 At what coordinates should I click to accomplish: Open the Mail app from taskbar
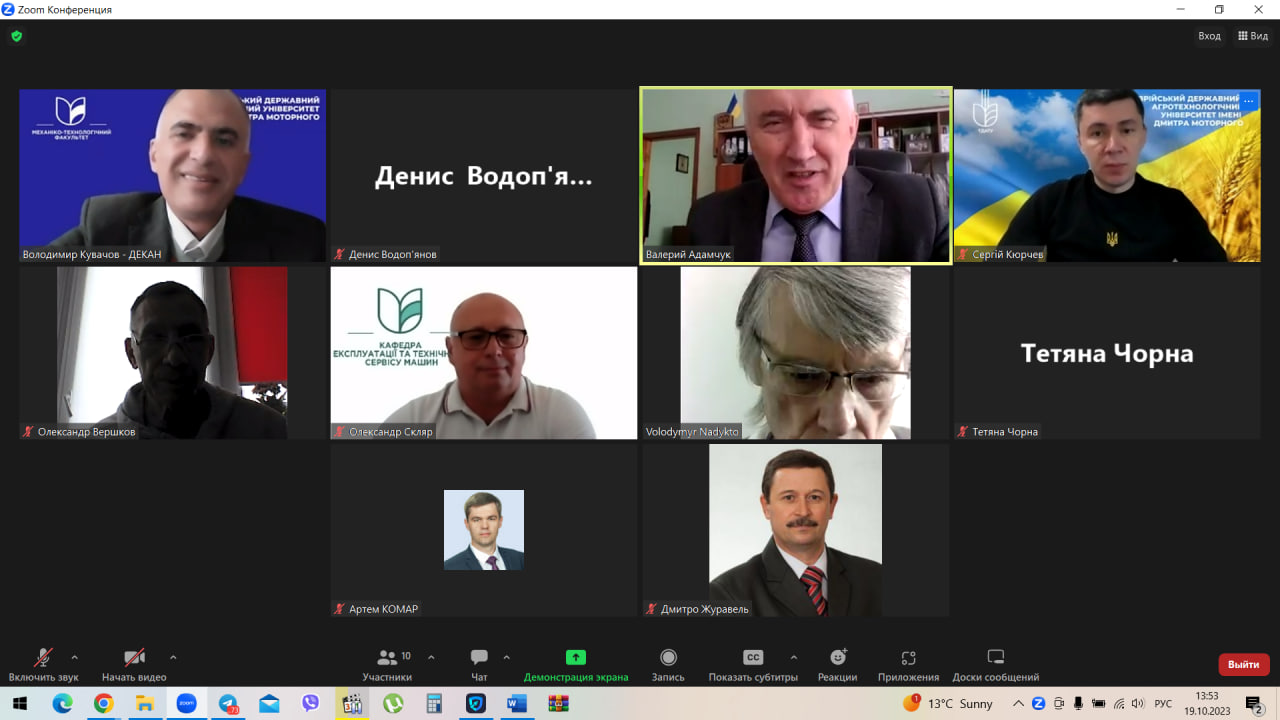[269, 703]
